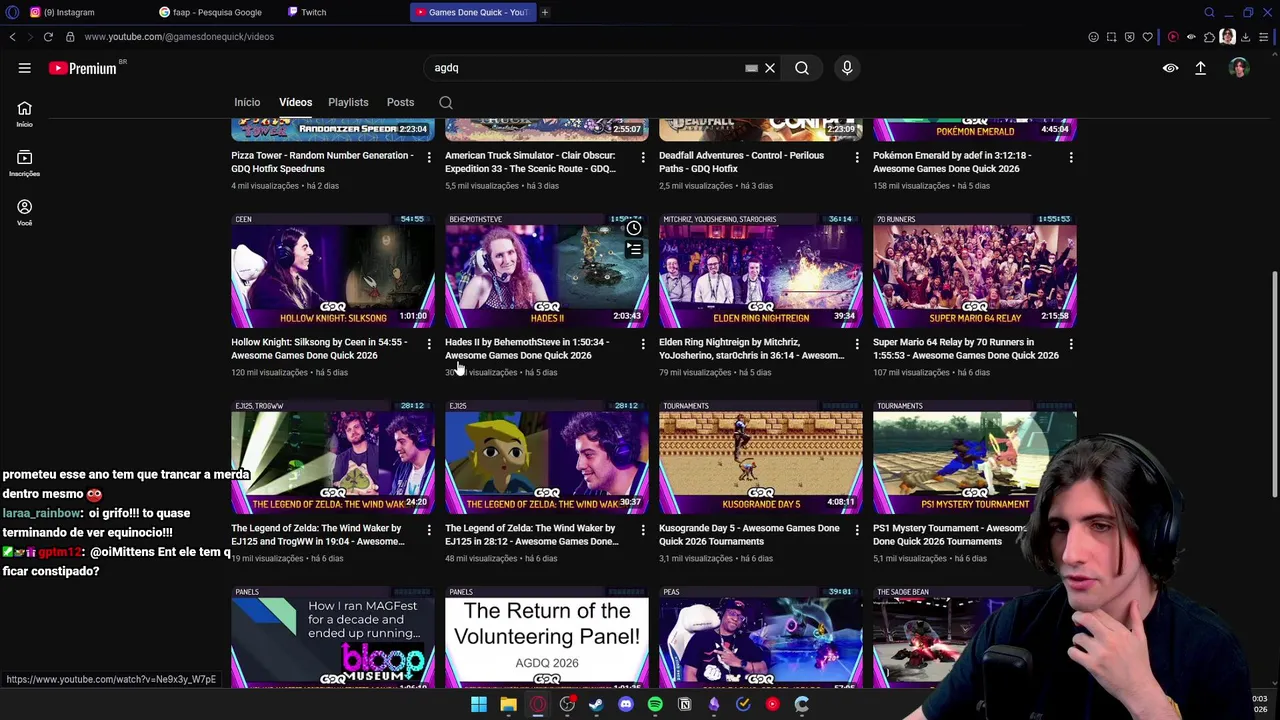Open options for American Truck Simulator video
The width and height of the screenshot is (1280, 720).
pyautogui.click(x=643, y=157)
